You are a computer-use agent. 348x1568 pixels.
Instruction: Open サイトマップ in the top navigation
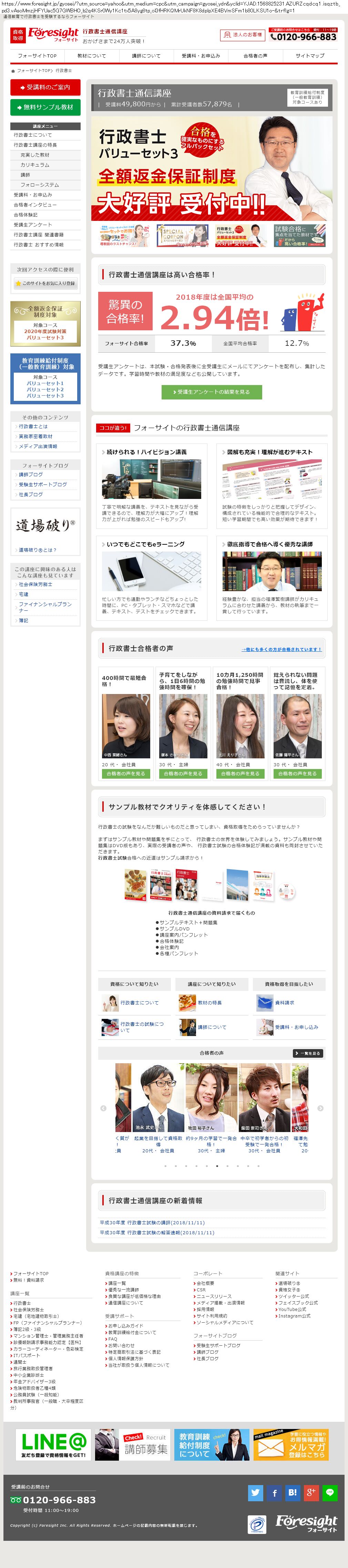[310, 56]
